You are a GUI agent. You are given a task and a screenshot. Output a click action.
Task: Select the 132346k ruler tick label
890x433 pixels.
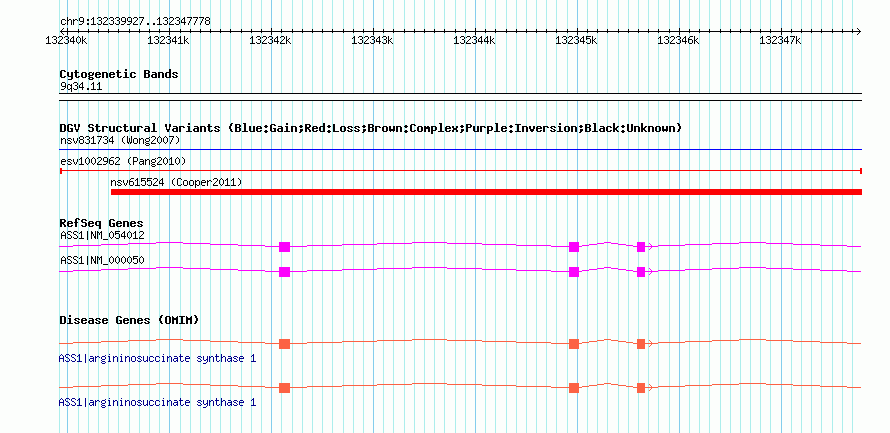pos(678,40)
